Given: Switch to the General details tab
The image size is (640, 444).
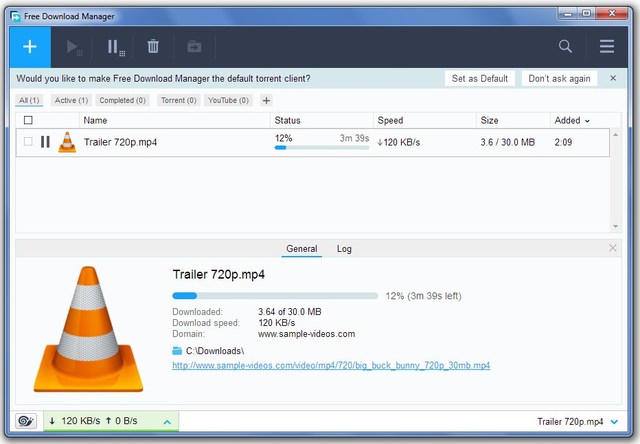Looking at the screenshot, I should pos(302,249).
